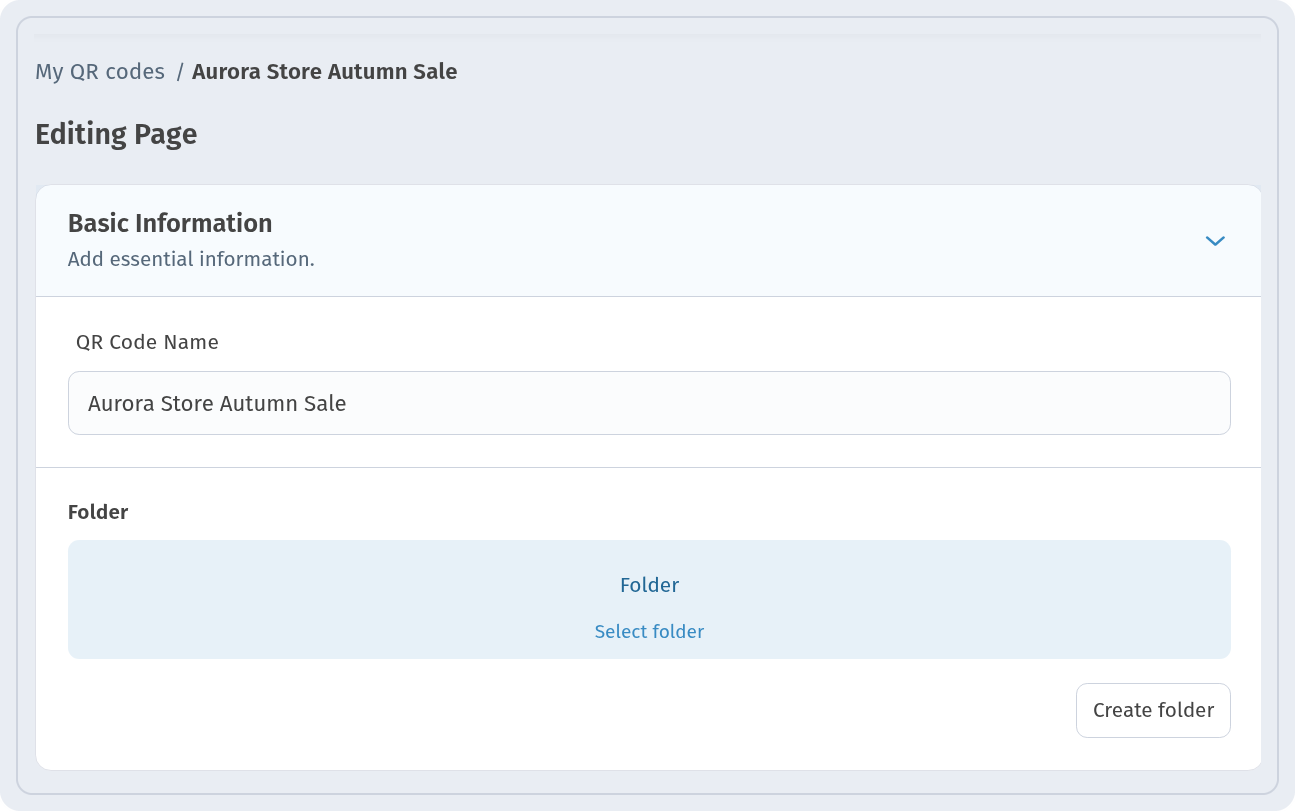Click the blue Folder text in the selection box
The width and height of the screenshot is (1295, 811).
[649, 585]
